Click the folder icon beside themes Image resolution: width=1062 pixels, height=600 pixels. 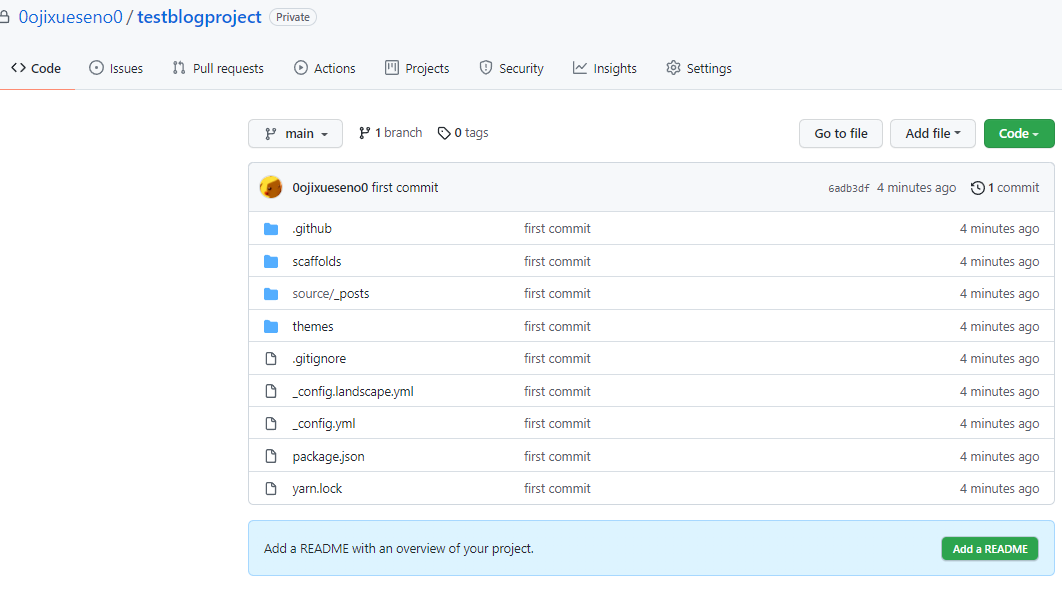[271, 326]
